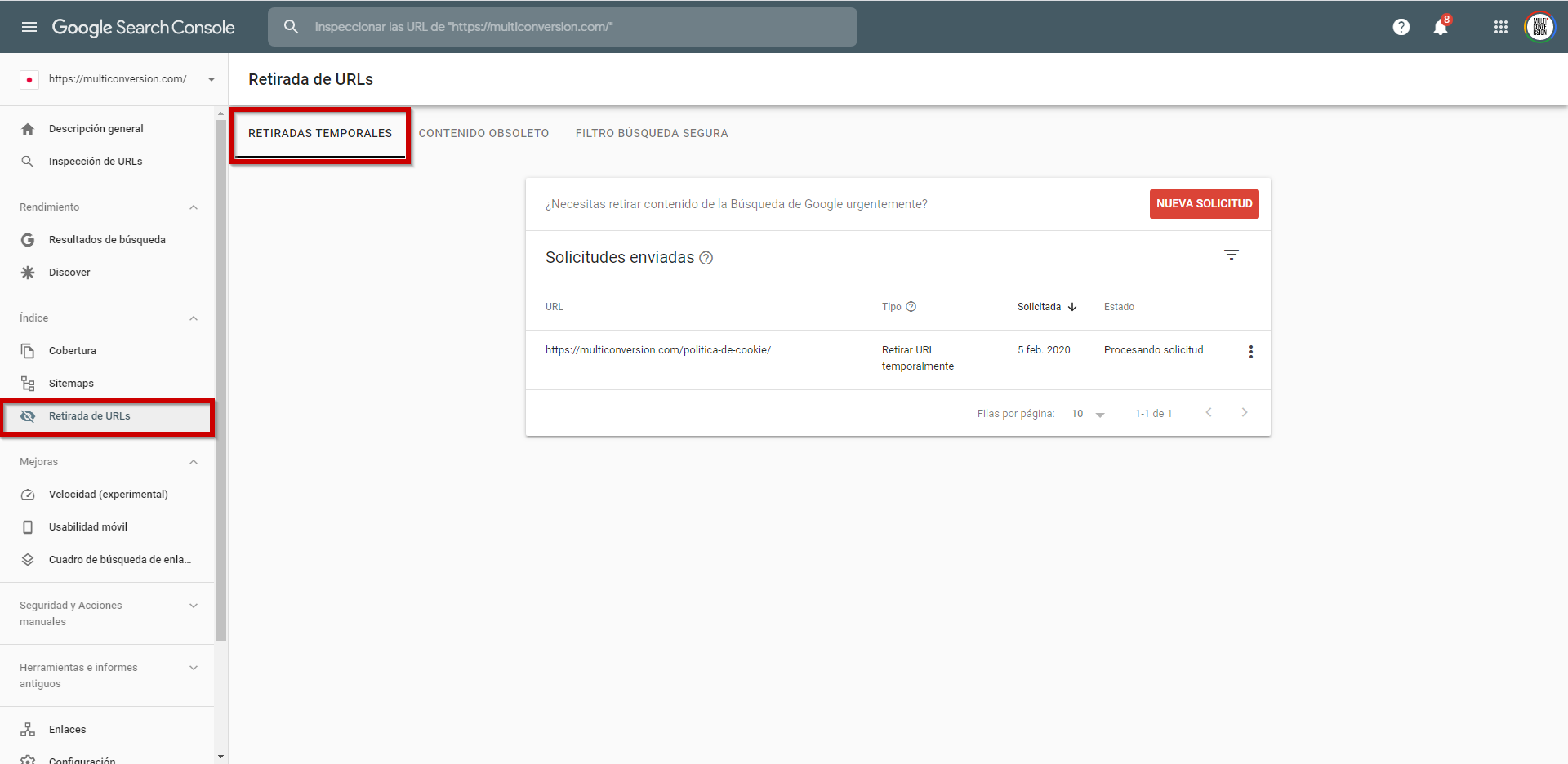
Task: Open the rows per page dropdown
Action: 1088,414
